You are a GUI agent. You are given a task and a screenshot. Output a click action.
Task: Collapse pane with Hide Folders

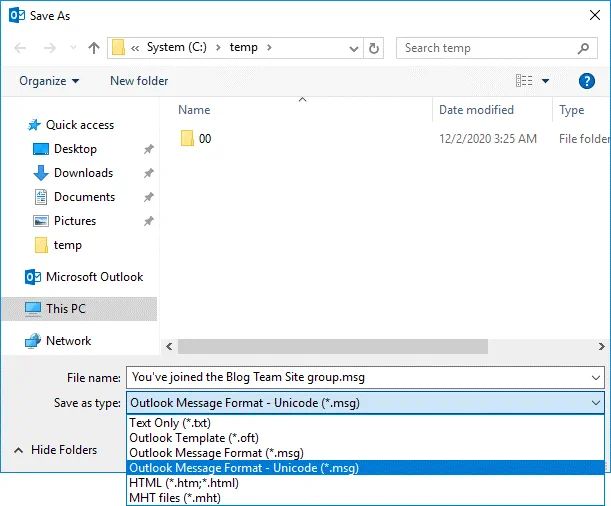(63, 450)
